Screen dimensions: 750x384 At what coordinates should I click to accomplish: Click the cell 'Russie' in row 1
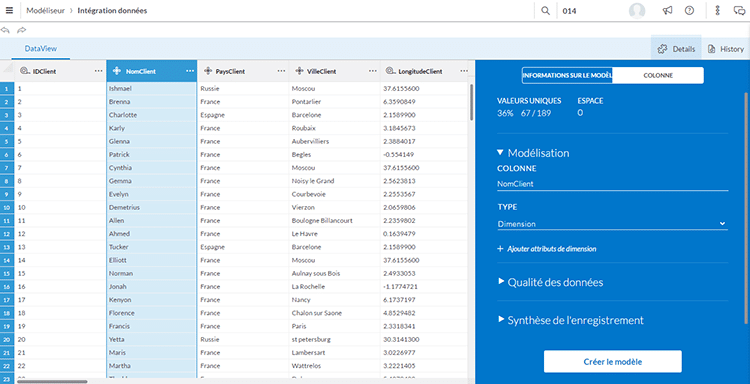point(243,88)
